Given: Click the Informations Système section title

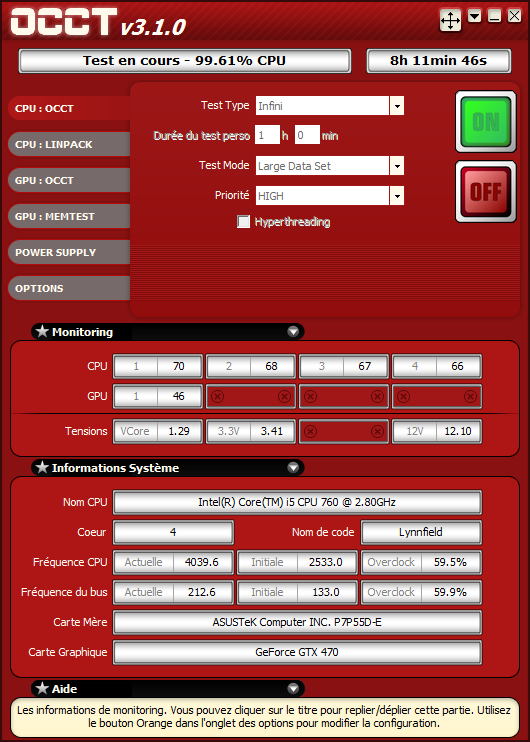Looking at the screenshot, I should tap(115, 468).
